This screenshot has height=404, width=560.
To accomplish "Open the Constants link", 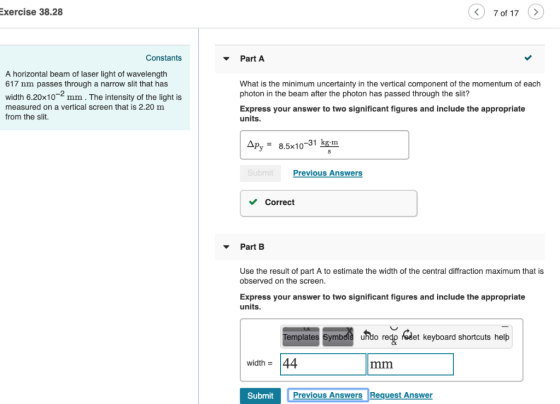I will [x=164, y=58].
